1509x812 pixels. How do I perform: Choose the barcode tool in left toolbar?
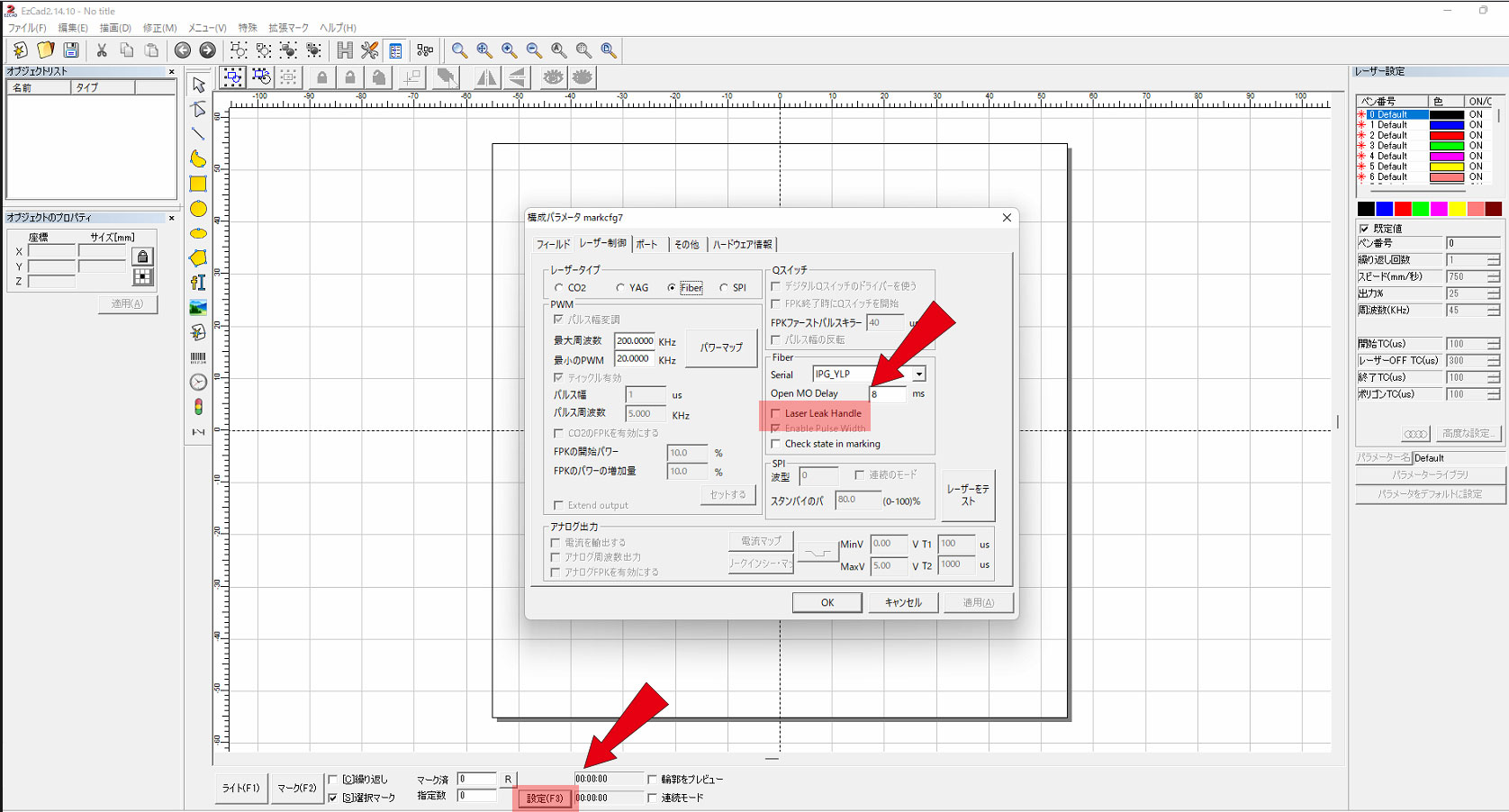pos(198,357)
